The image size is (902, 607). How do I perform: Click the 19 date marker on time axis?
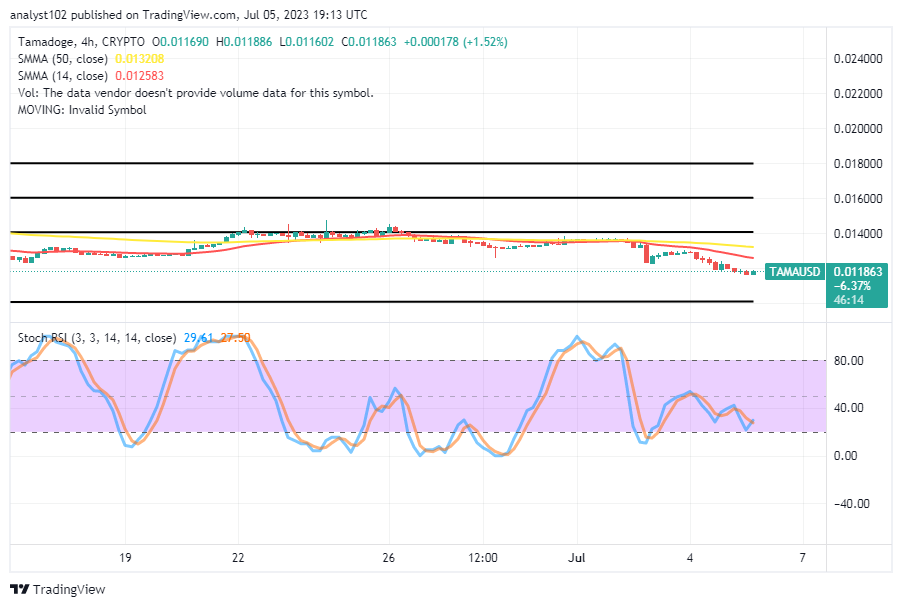(x=125, y=558)
